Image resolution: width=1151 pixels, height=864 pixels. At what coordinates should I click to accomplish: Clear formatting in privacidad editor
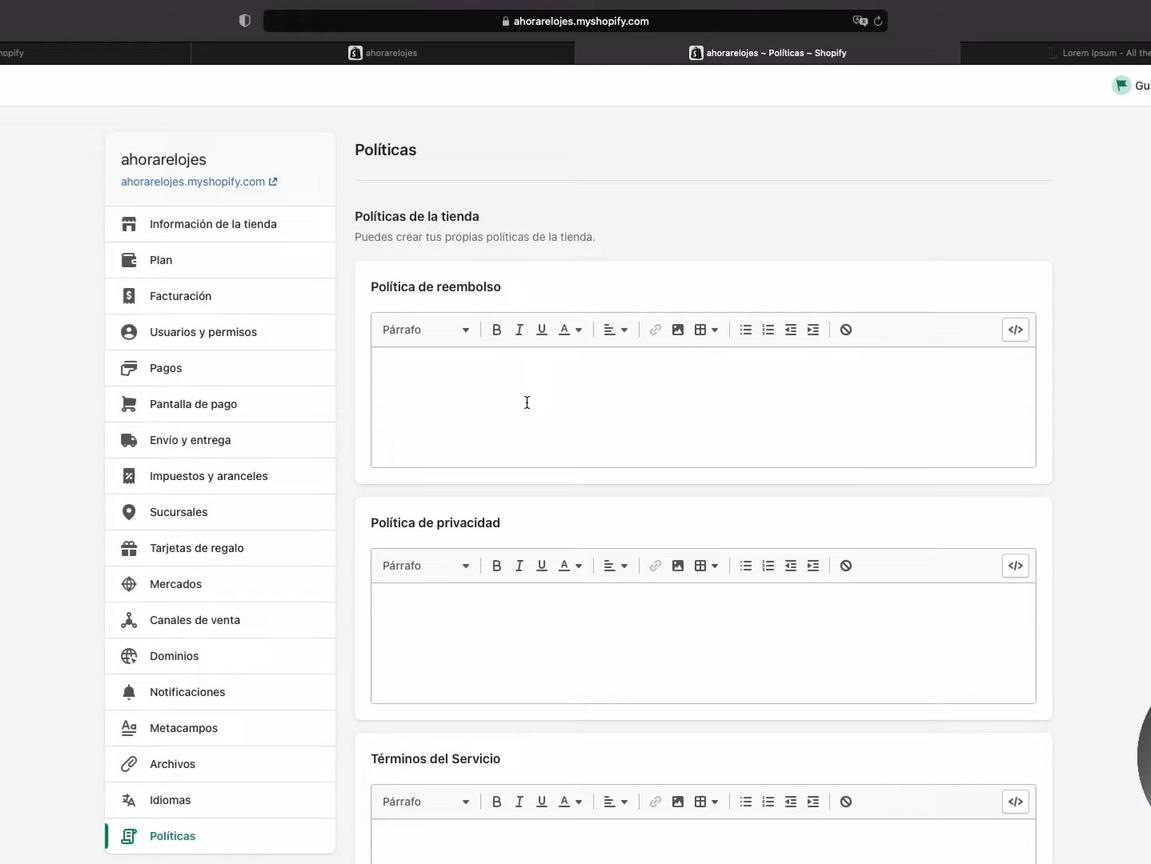[x=846, y=565]
